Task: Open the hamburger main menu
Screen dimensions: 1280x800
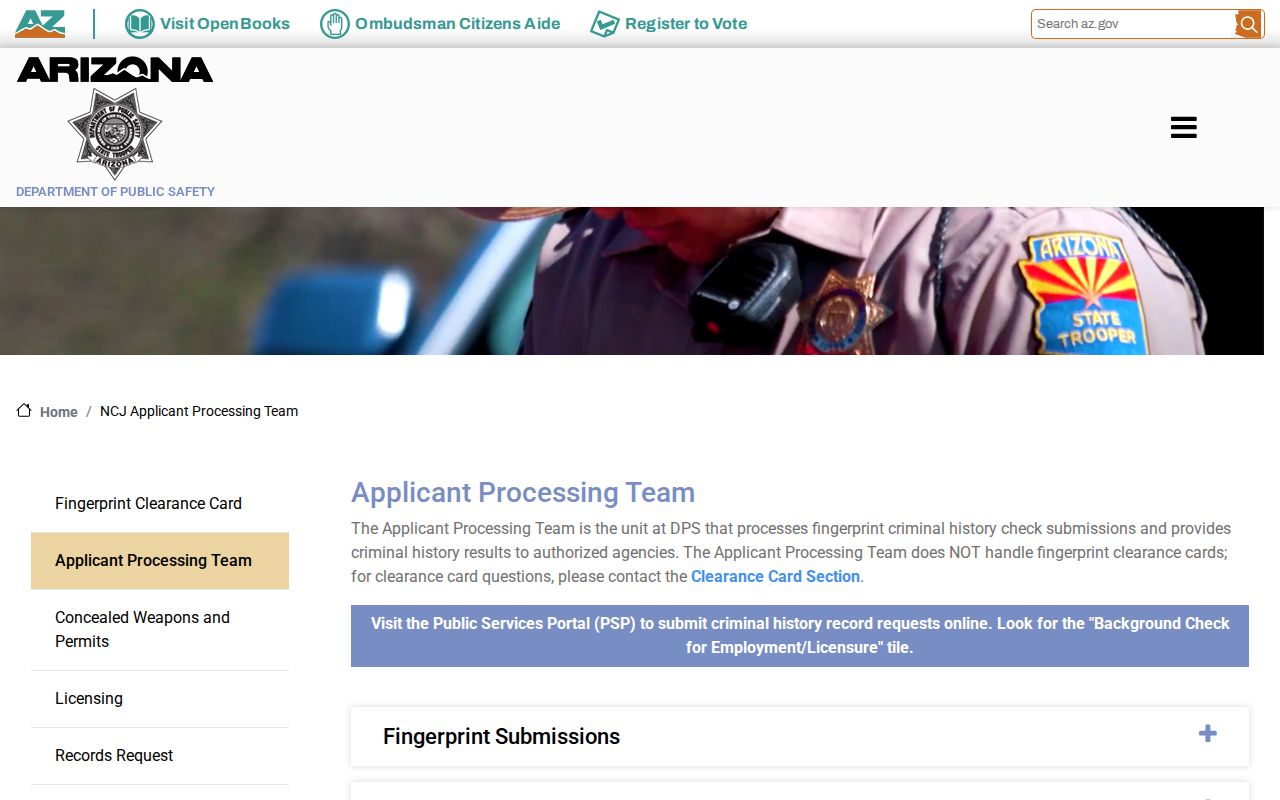Action: (1183, 127)
